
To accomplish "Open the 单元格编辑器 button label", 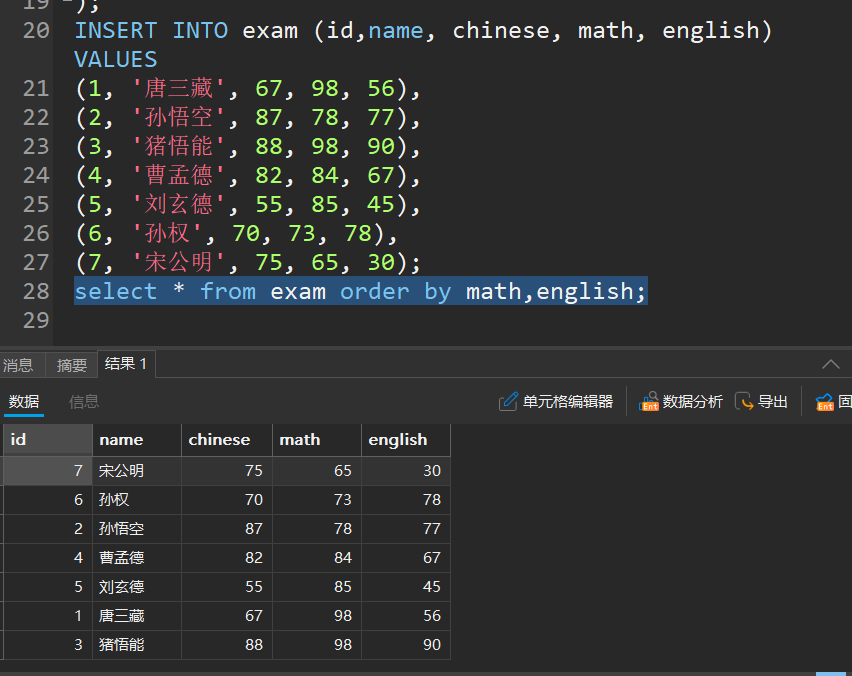I will [x=568, y=402].
